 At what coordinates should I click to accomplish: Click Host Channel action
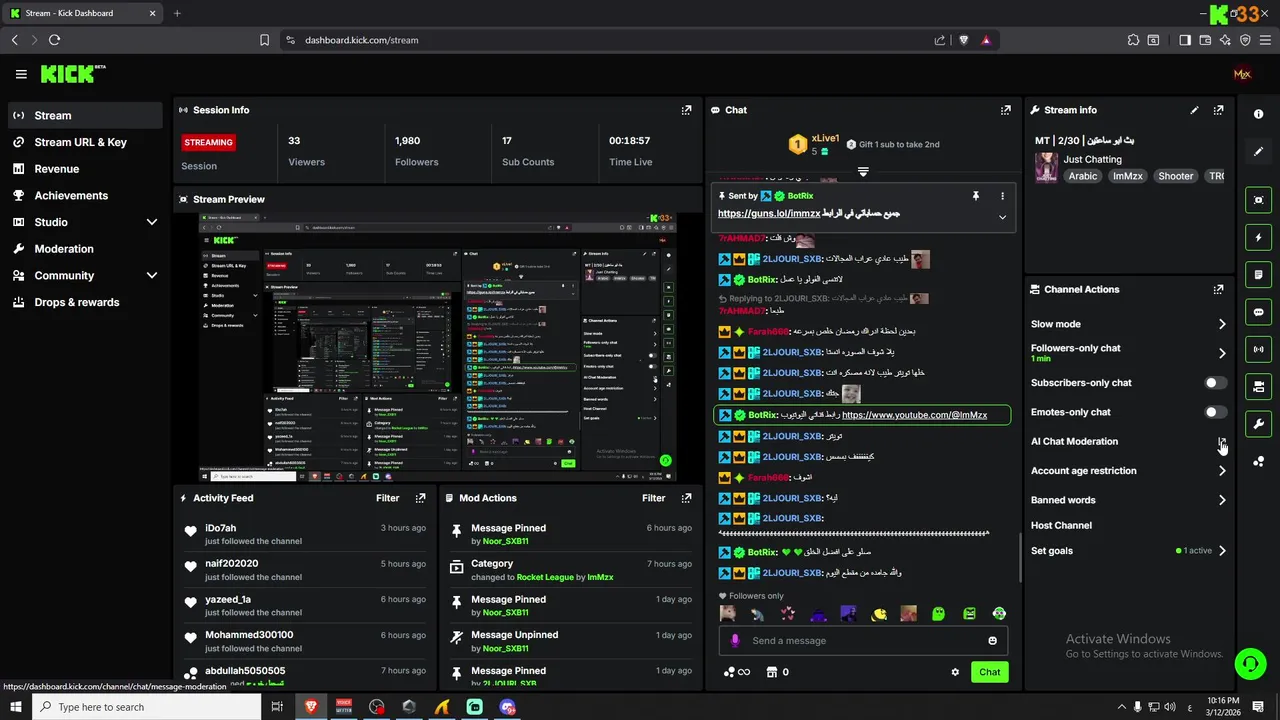click(1061, 525)
